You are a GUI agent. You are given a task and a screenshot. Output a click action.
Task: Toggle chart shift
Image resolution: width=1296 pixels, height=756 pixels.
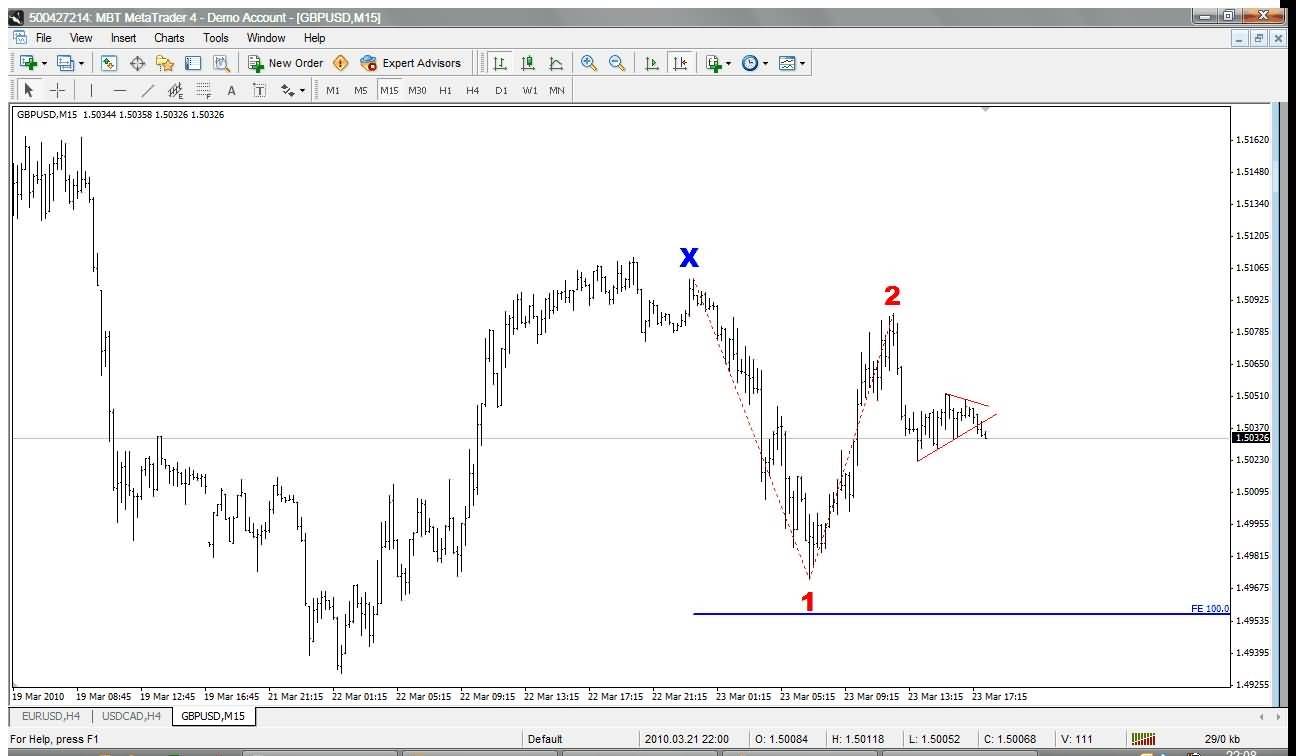click(680, 63)
